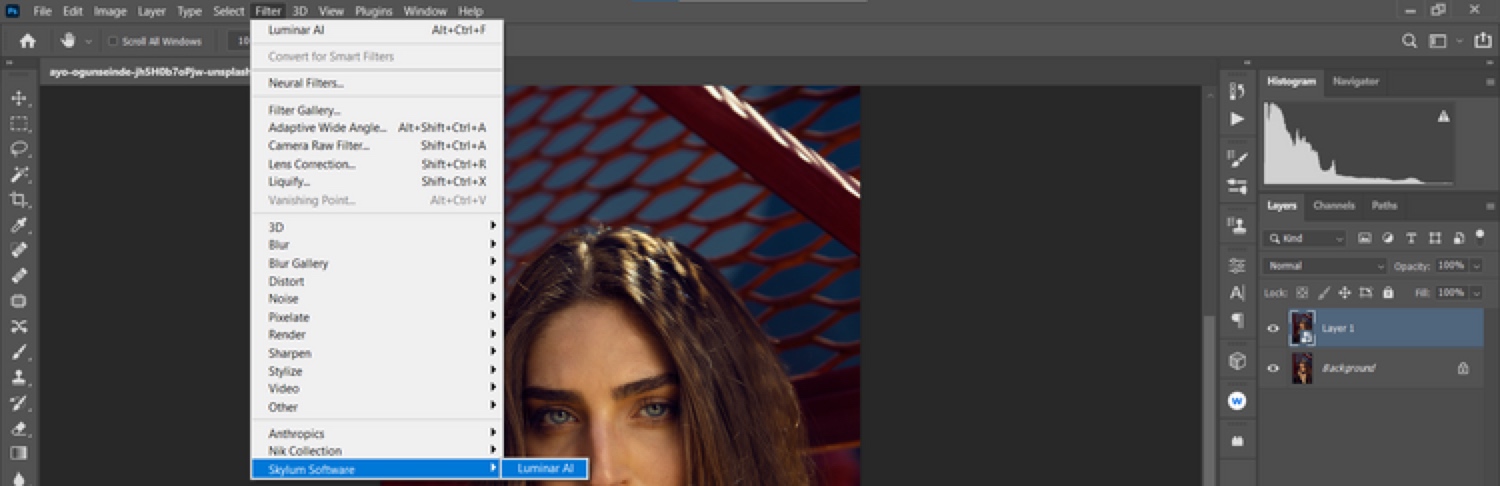
Task: Filter layers by type (T) icon
Action: click(1411, 238)
